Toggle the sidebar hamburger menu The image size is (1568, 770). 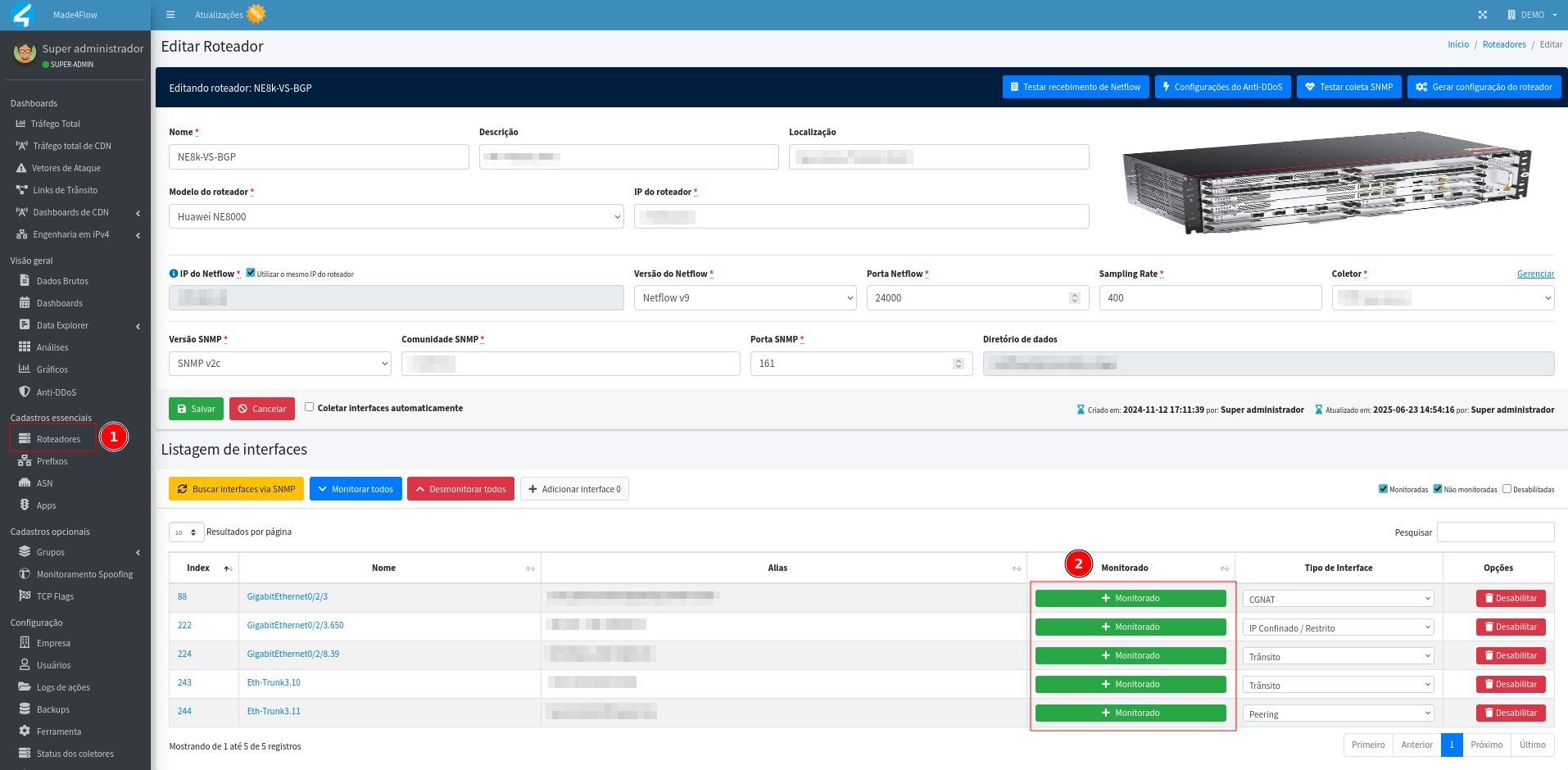(170, 15)
